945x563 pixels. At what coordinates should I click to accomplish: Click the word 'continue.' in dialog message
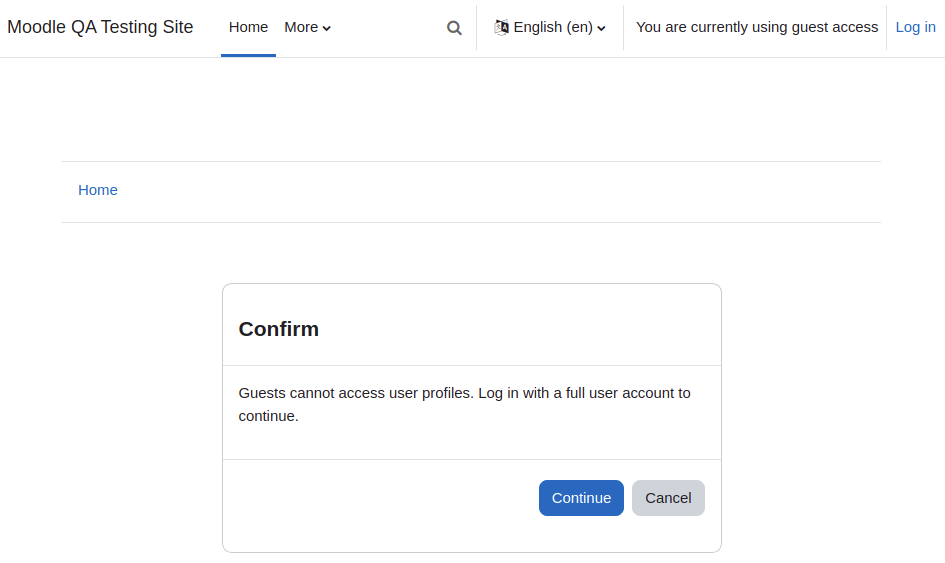point(268,416)
